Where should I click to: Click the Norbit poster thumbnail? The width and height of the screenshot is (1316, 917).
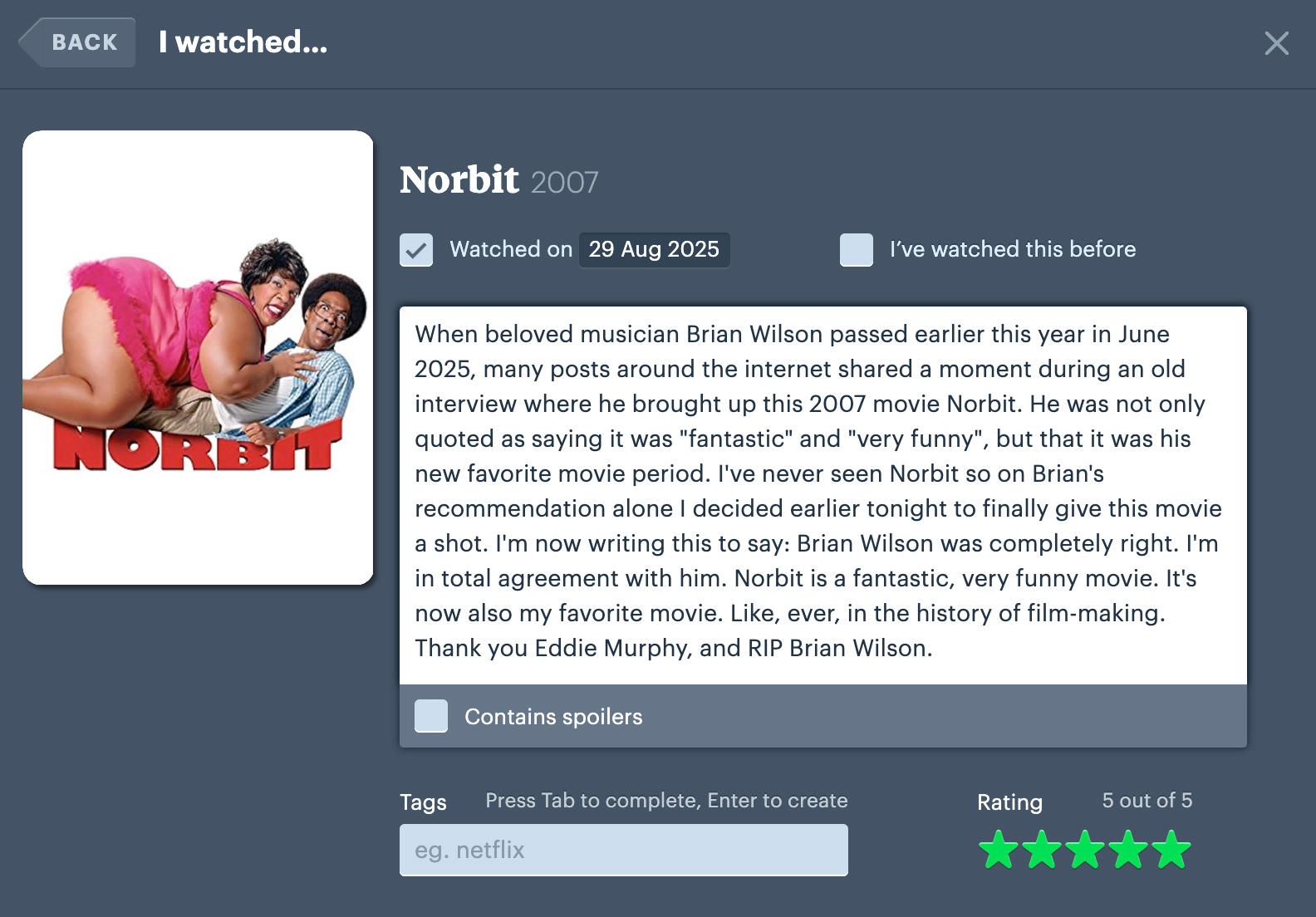tap(198, 357)
